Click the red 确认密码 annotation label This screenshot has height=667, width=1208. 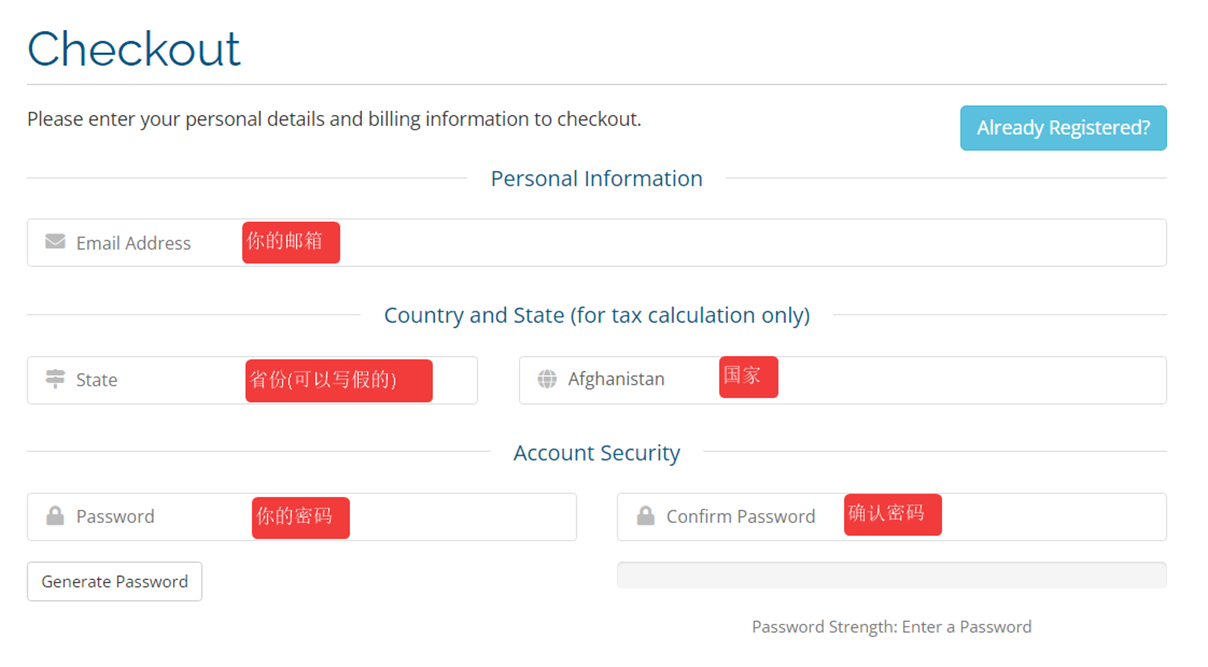point(892,515)
